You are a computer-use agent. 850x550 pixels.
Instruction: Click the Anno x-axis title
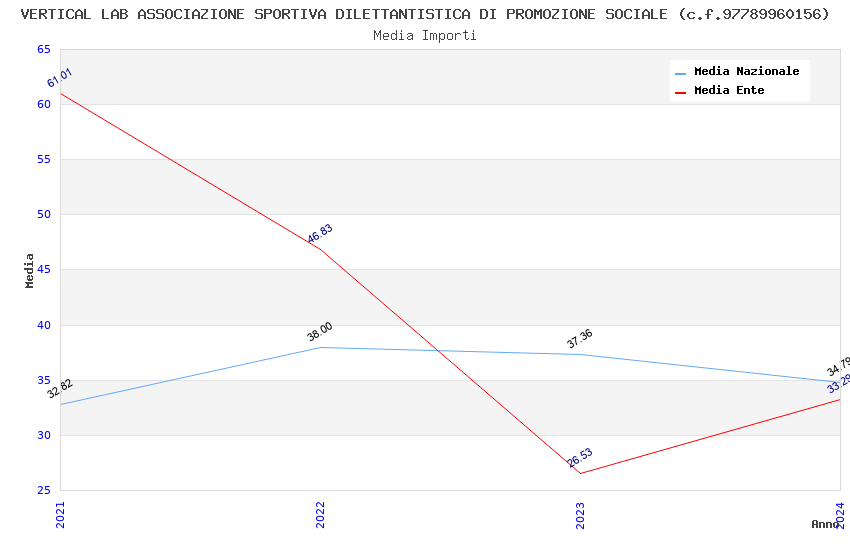tap(825, 524)
